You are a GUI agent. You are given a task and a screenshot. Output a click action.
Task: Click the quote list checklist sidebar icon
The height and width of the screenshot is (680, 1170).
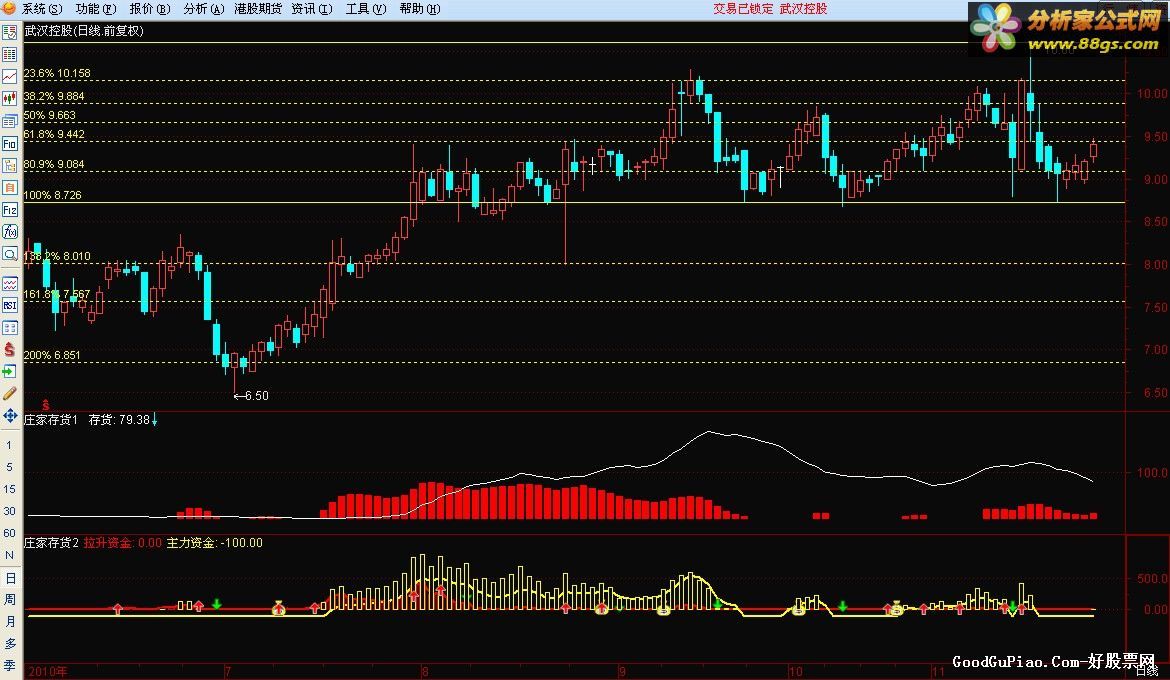pyautogui.click(x=10, y=33)
